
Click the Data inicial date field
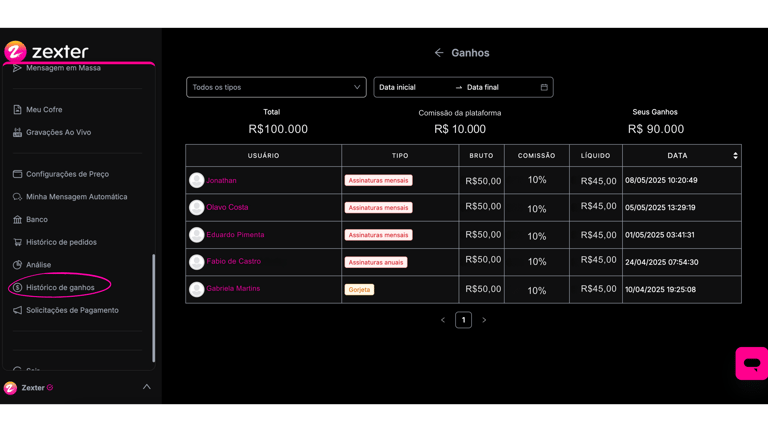[x=412, y=88]
